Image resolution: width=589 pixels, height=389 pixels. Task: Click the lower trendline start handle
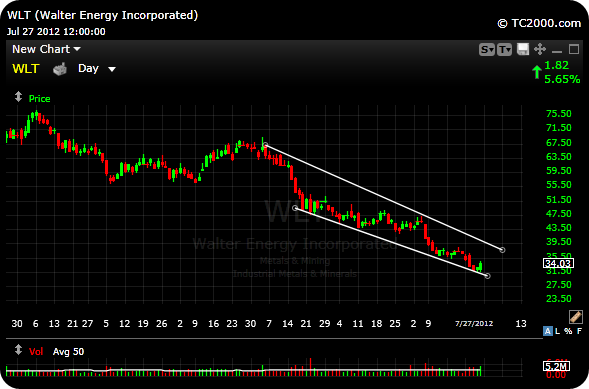point(295,208)
